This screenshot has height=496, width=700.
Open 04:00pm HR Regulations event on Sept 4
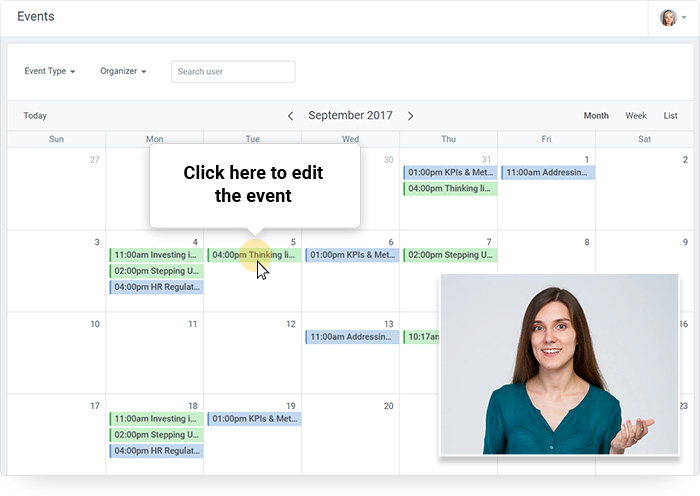tap(156, 287)
